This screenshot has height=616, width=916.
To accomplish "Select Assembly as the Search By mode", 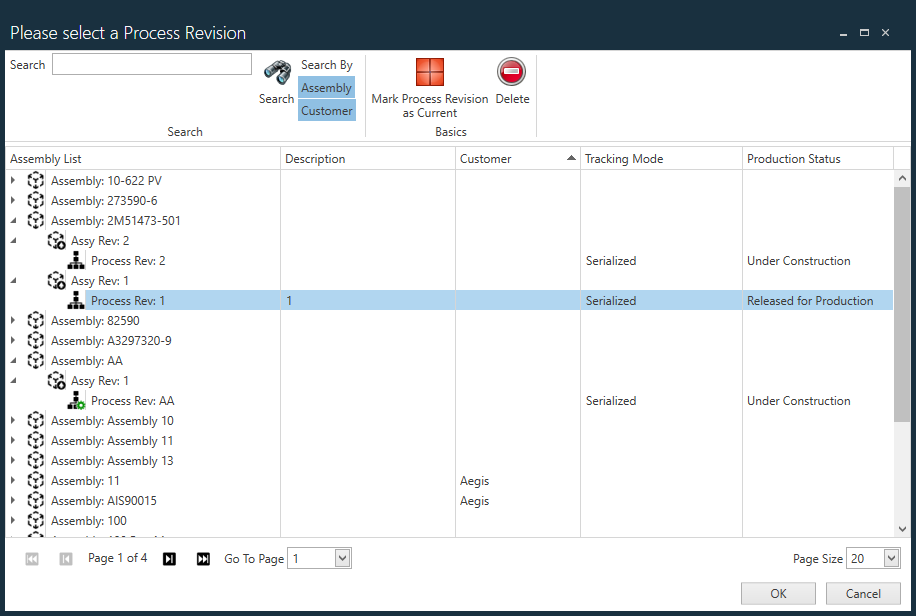I will 326,87.
